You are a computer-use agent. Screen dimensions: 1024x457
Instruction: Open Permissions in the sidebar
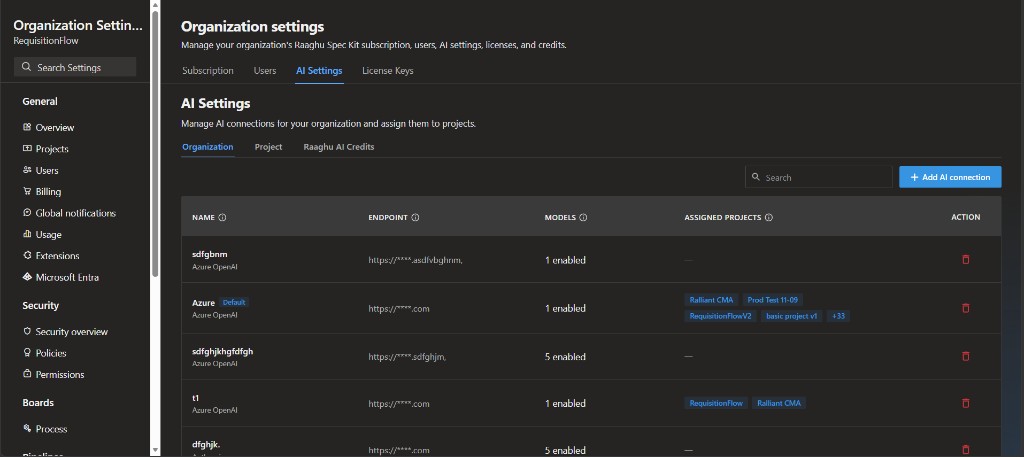tap(60, 374)
